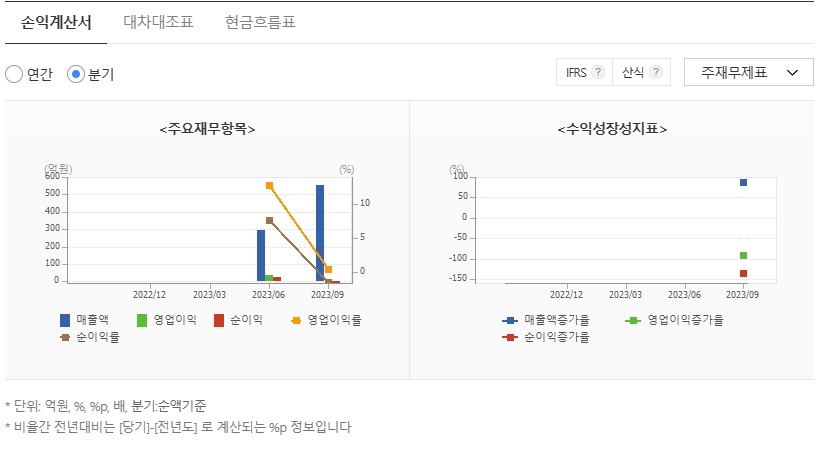829x450 pixels.
Task: Open the 대차대조표 tab
Action: point(158,22)
